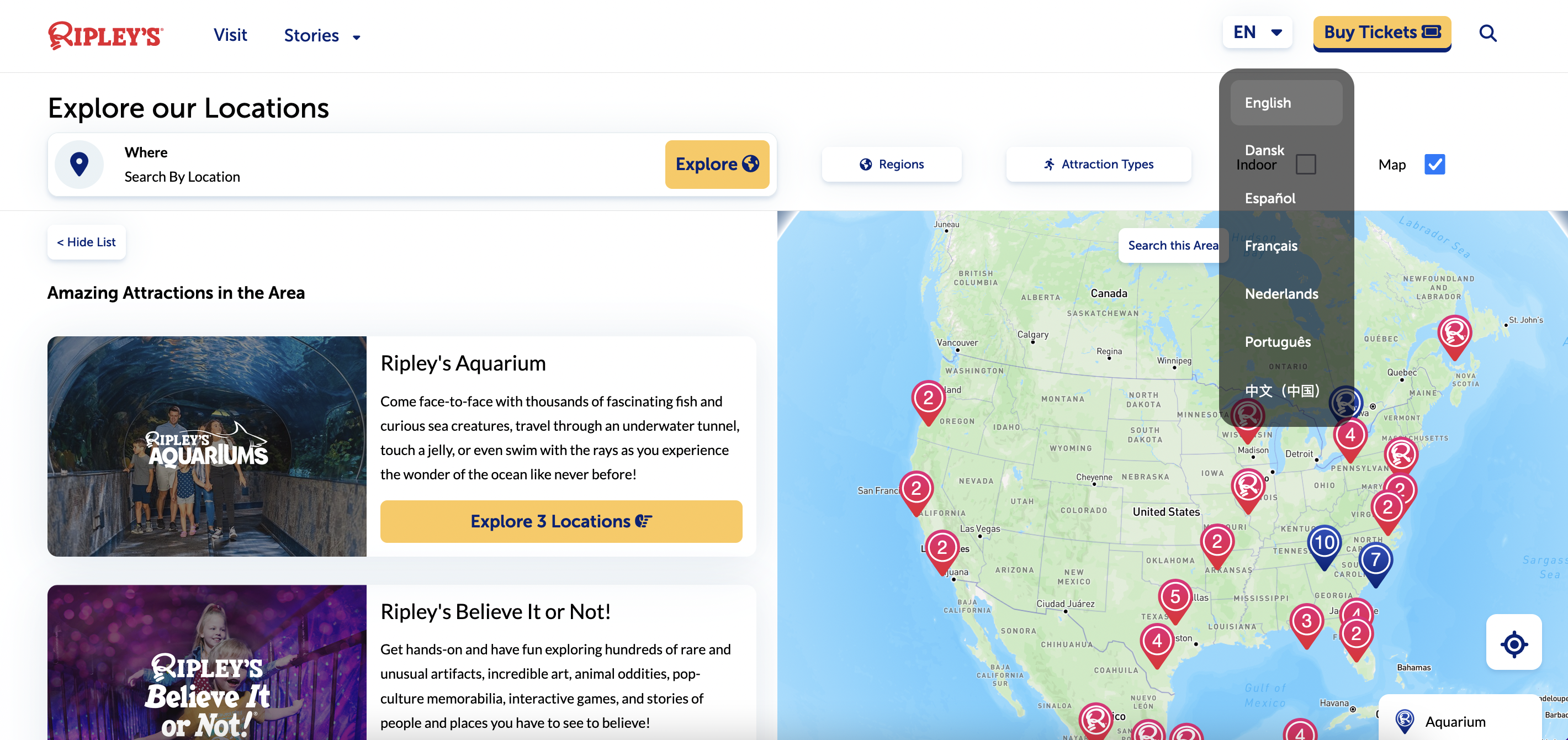The width and height of the screenshot is (1568, 740).
Task: Open the Ripley's Aquariums card thumbnail
Action: (x=207, y=446)
